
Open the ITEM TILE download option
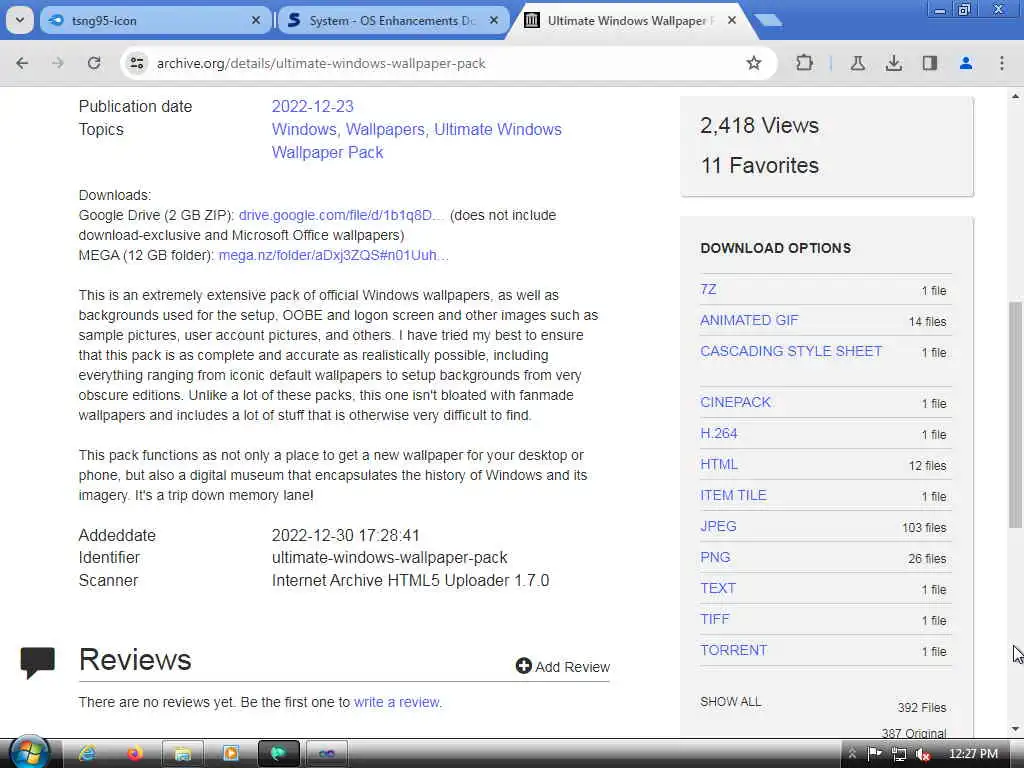click(733, 496)
